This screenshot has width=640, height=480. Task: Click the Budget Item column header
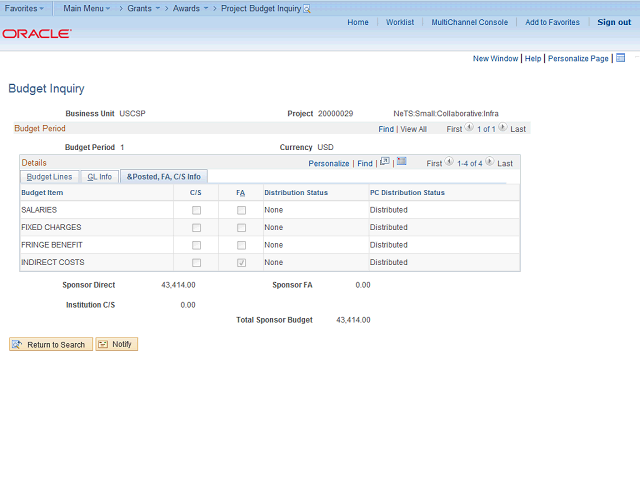pos(42,192)
